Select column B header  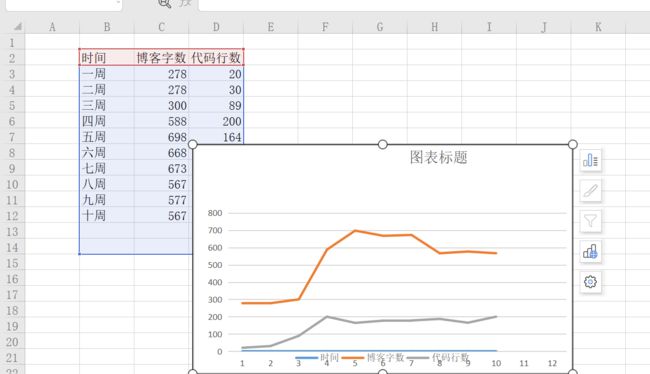[107, 27]
